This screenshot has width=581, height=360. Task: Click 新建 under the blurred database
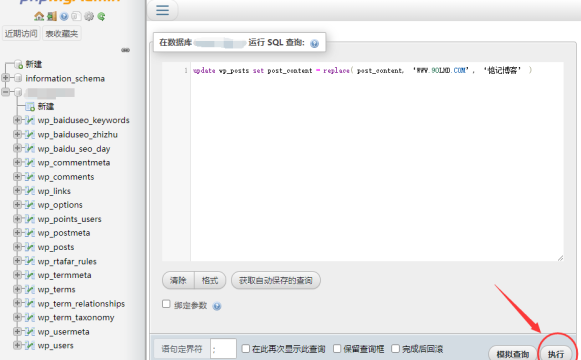tap(46, 107)
